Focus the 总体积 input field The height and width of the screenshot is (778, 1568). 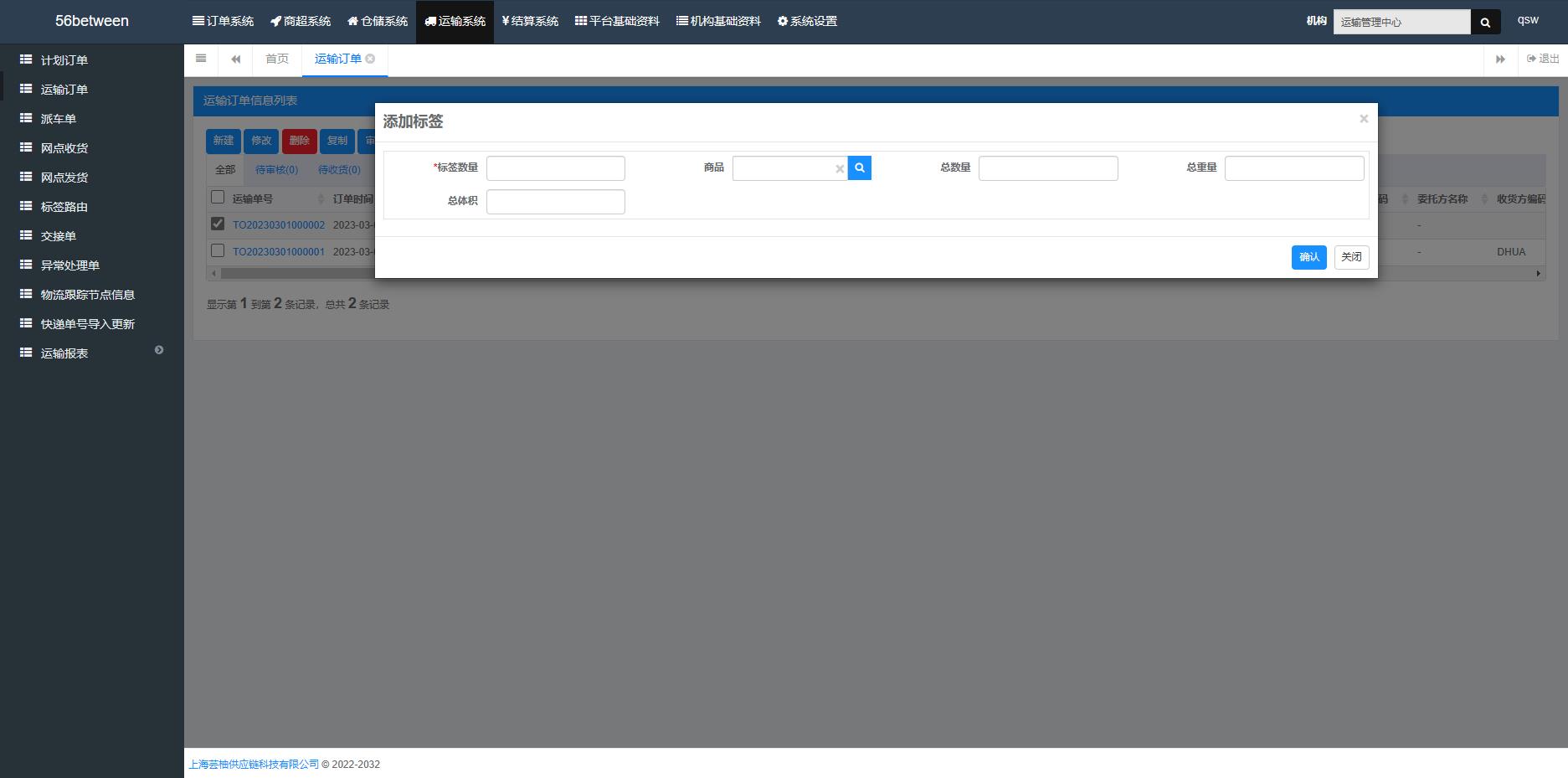[556, 202]
